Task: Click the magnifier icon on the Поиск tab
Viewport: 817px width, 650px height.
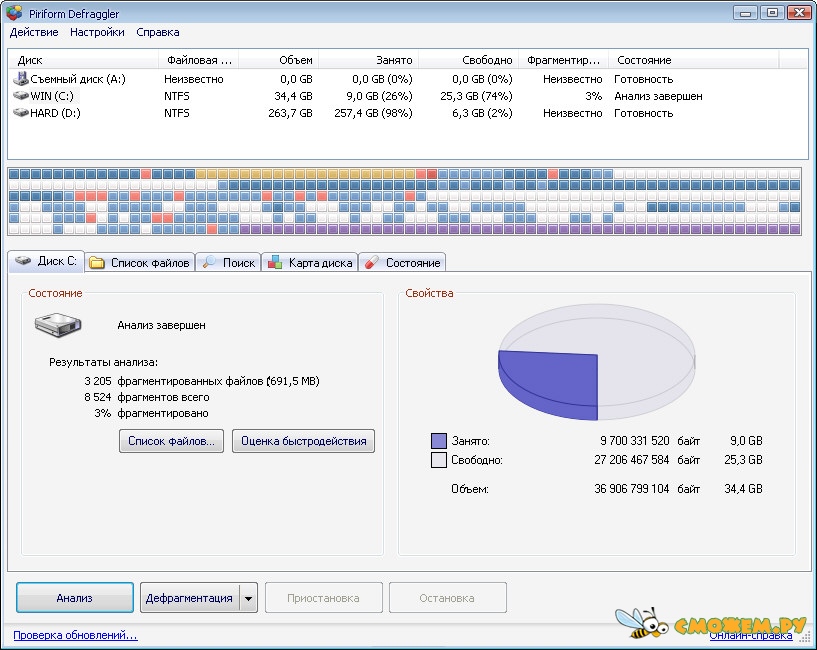Action: pos(209,262)
